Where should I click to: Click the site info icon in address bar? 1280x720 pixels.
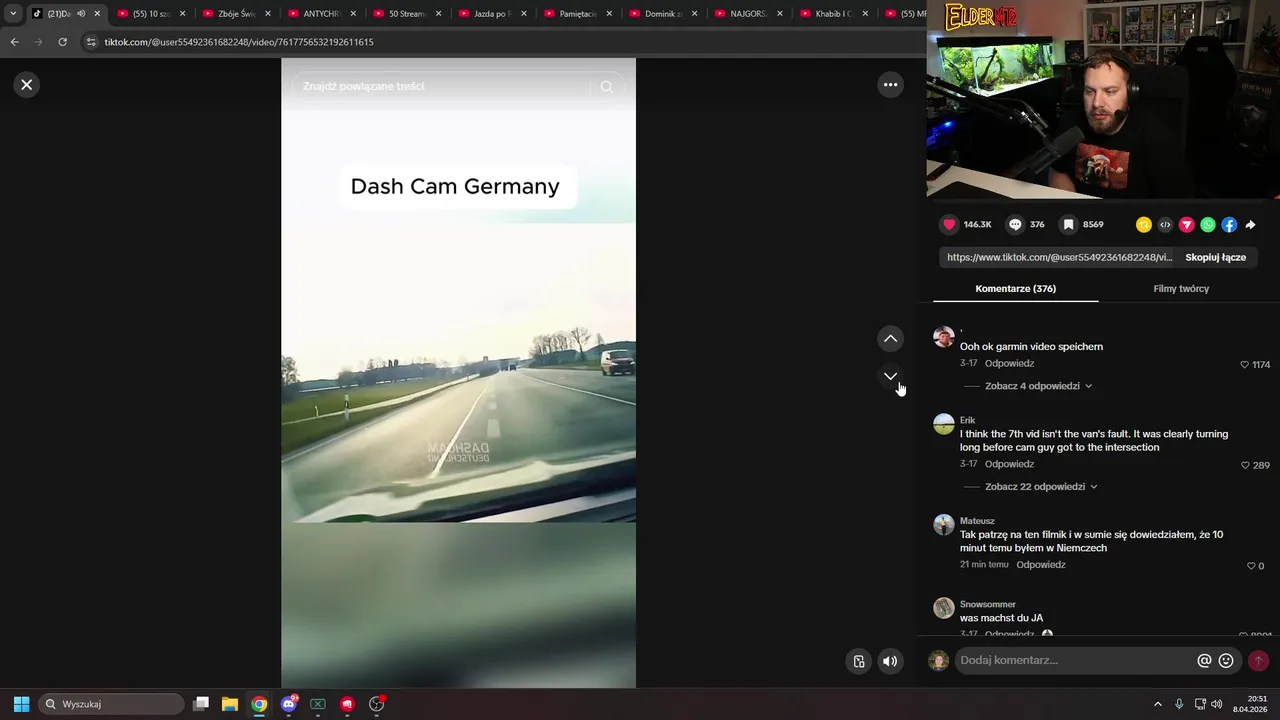pos(91,42)
